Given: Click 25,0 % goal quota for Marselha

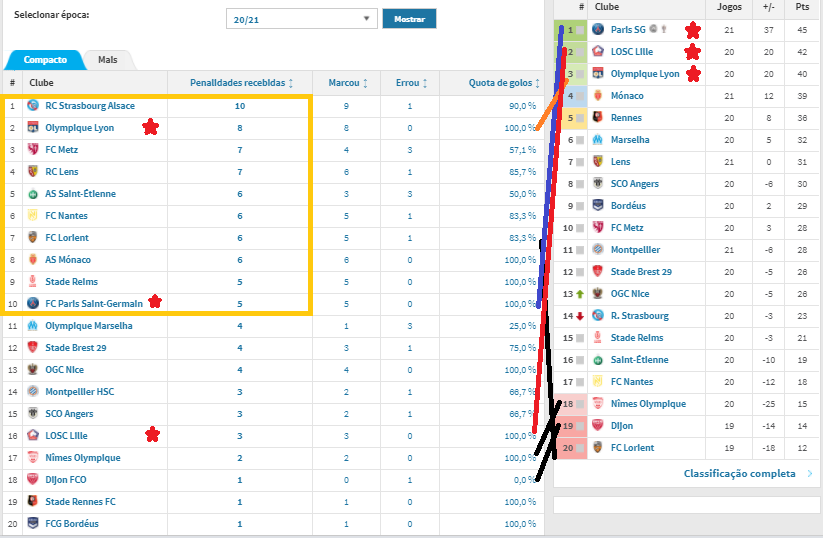Looking at the screenshot, I should click(x=522, y=325).
